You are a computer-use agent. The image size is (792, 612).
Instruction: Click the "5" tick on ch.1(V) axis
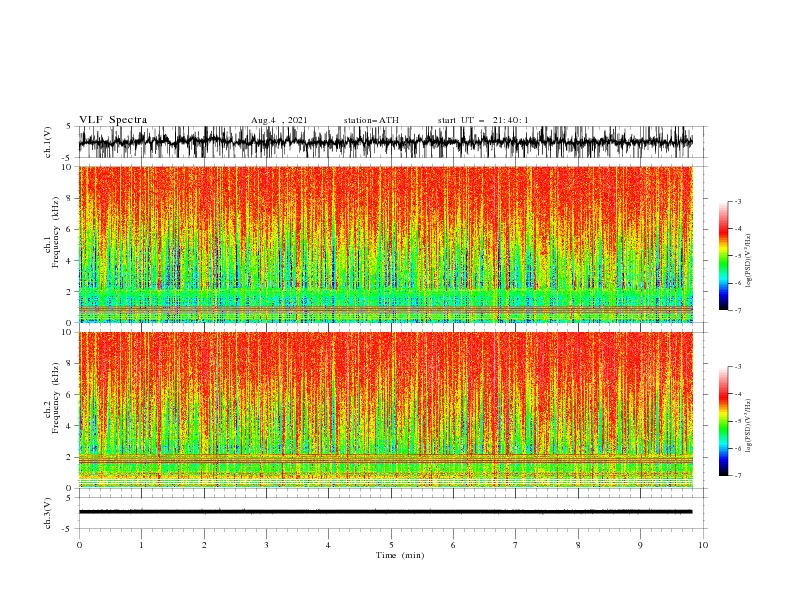point(69,126)
